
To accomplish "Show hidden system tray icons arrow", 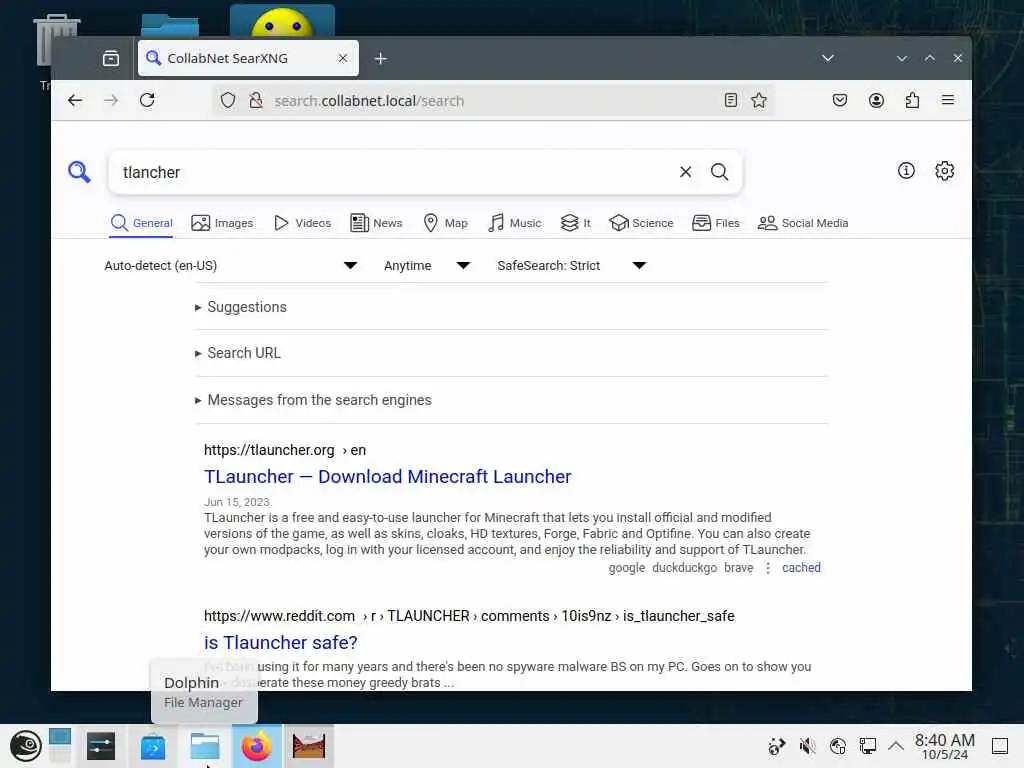I will (896, 746).
